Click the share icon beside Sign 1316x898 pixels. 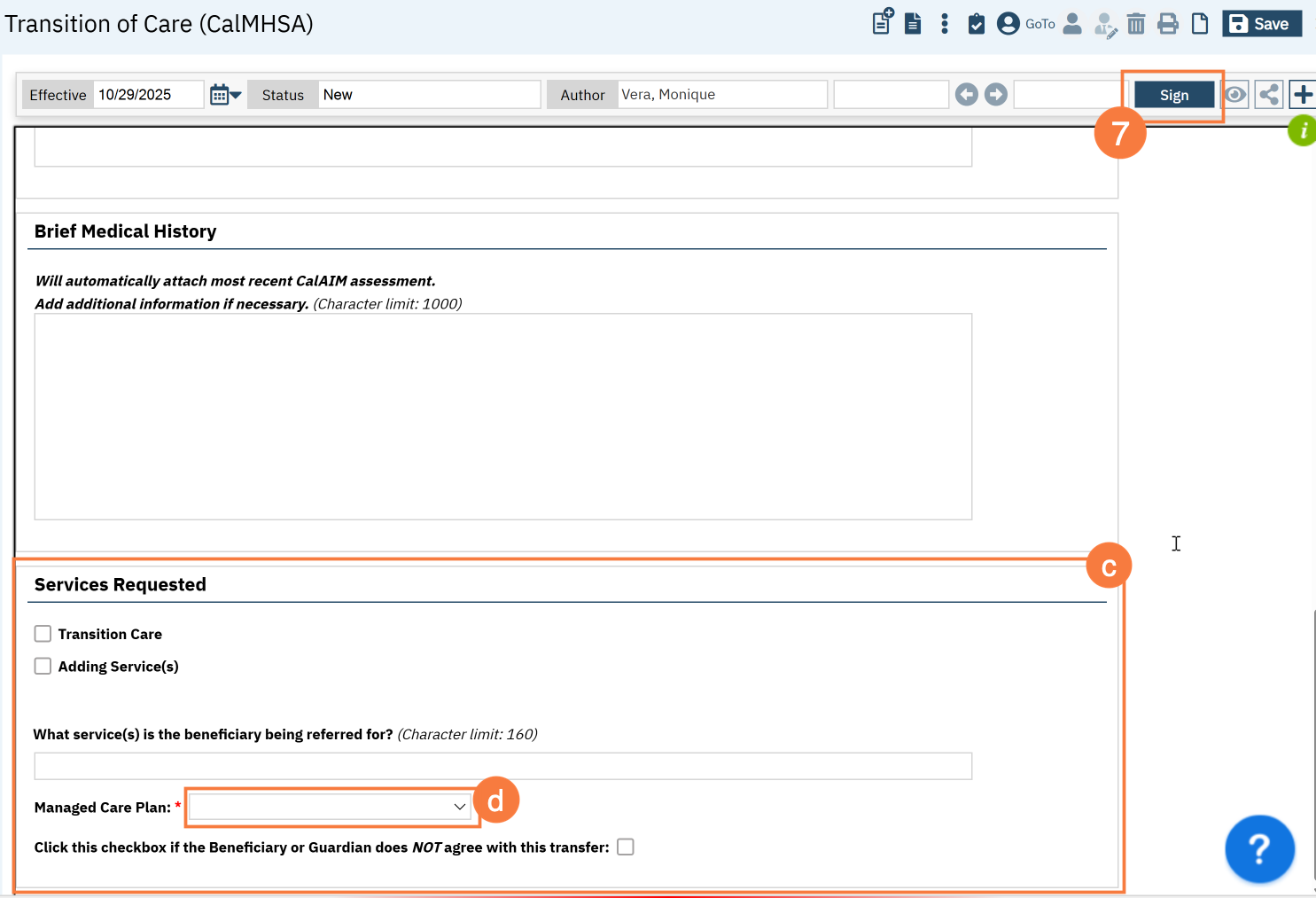point(1268,95)
